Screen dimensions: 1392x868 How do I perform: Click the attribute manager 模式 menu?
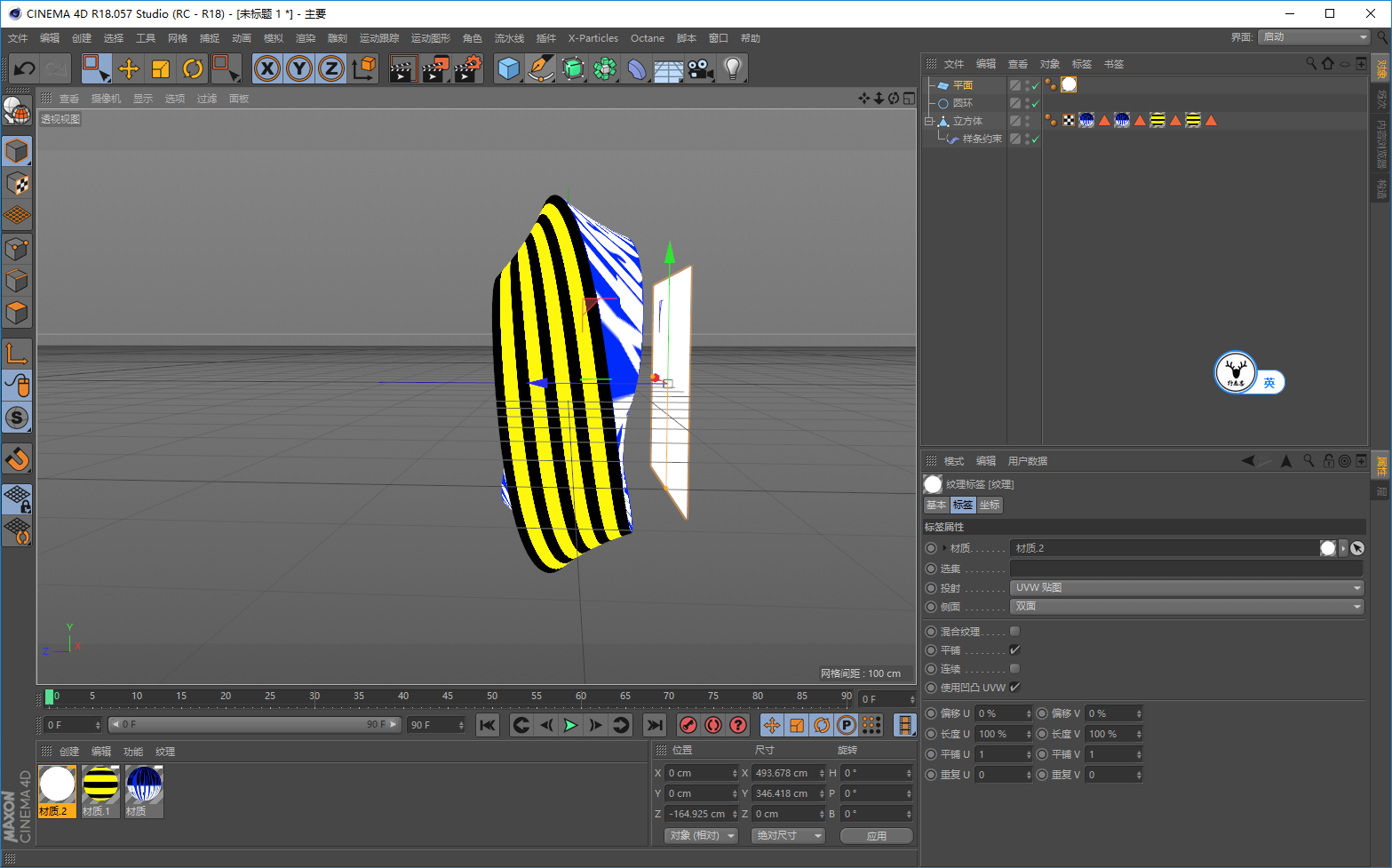954,461
